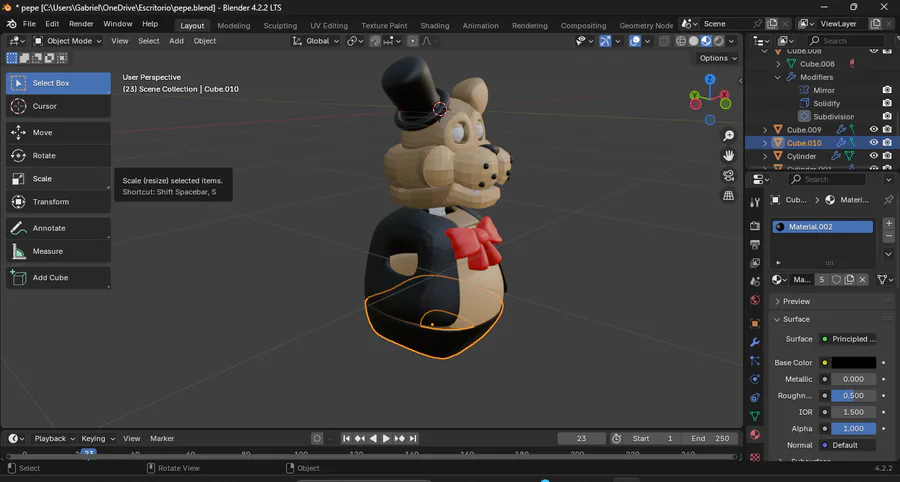900x482 pixels.
Task: Open the Render menu
Action: point(81,24)
